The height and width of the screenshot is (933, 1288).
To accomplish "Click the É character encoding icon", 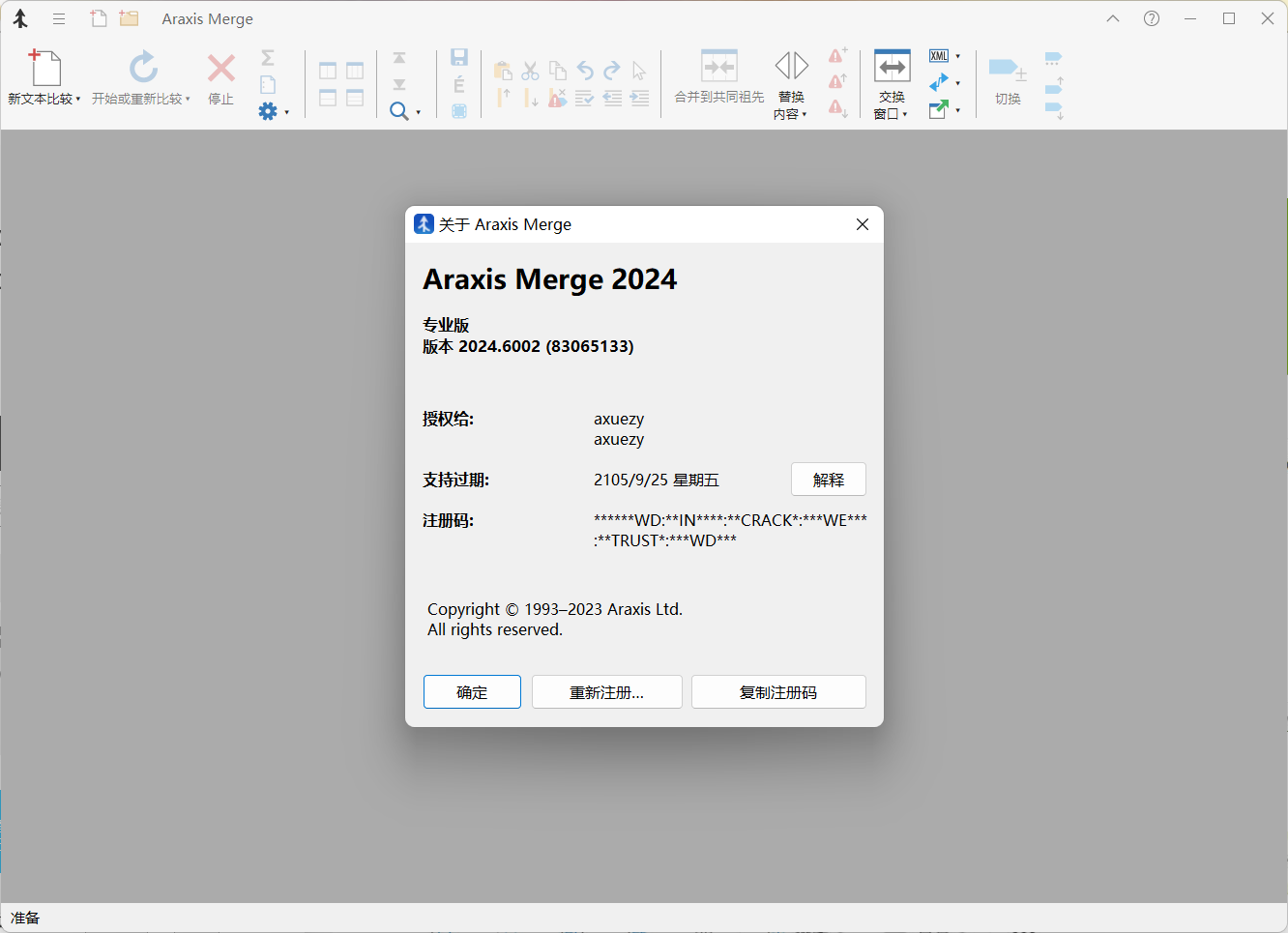I will pos(459,85).
